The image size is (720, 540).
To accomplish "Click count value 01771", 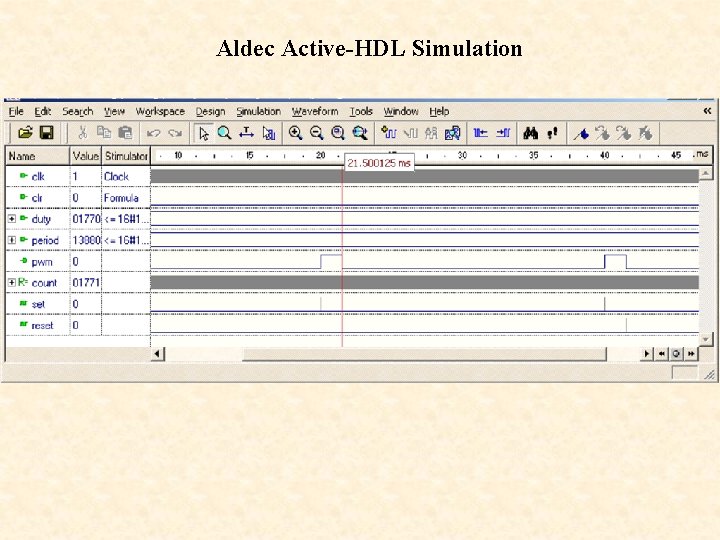I will (86, 282).
